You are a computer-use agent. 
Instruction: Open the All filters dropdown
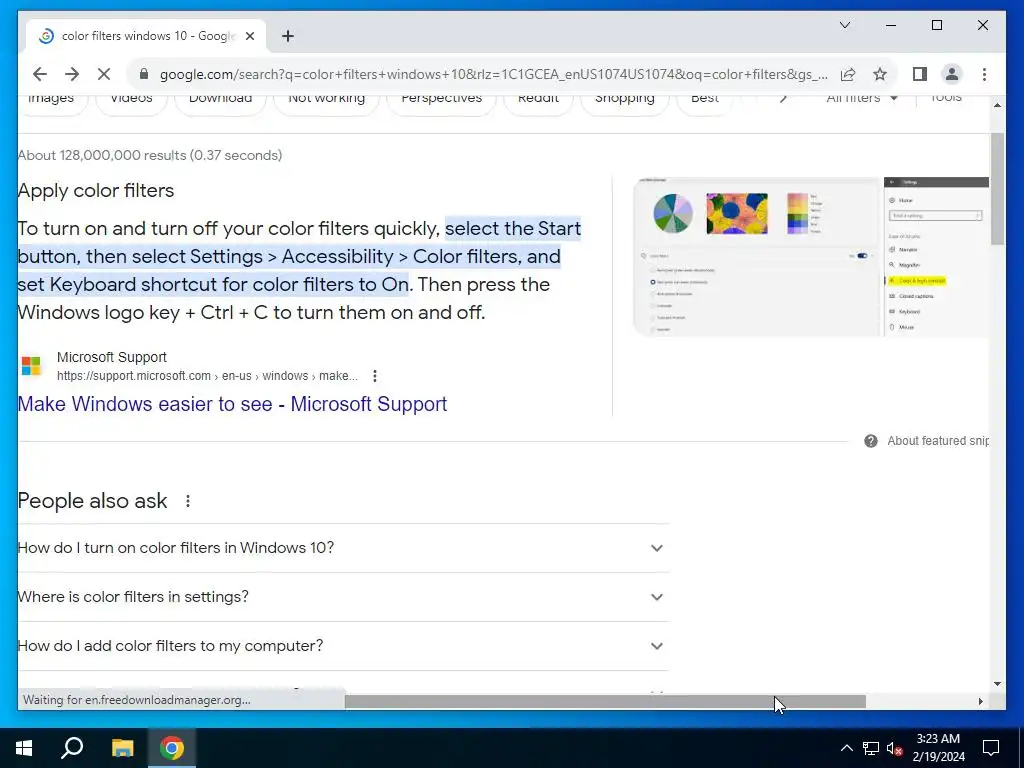click(x=861, y=99)
